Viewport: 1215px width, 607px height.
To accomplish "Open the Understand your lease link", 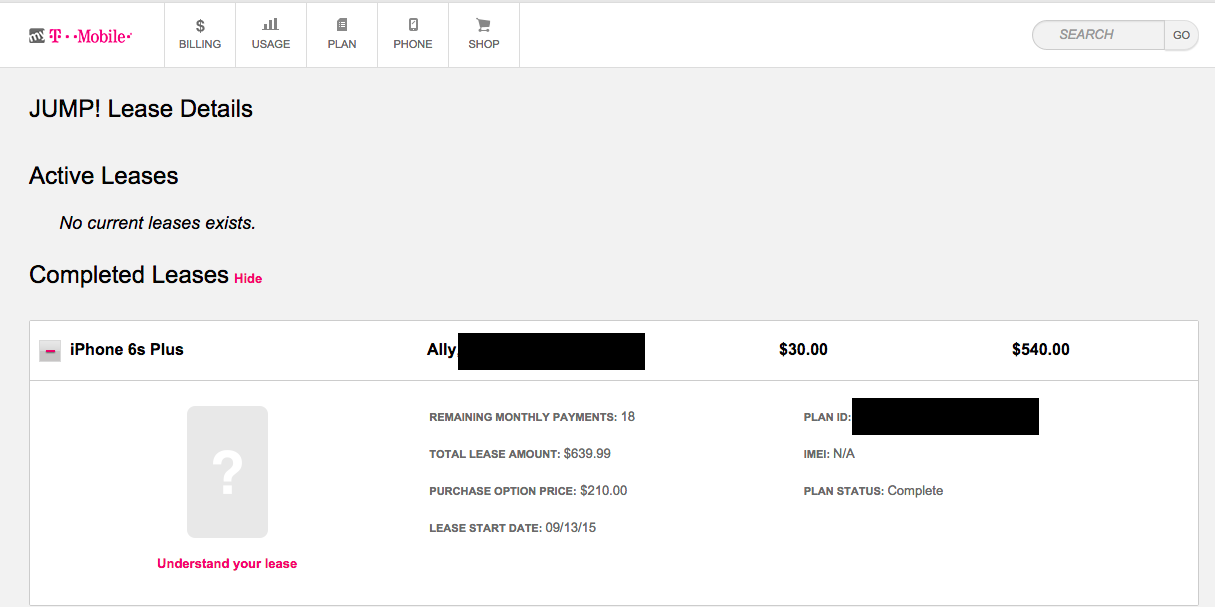I will tap(227, 564).
